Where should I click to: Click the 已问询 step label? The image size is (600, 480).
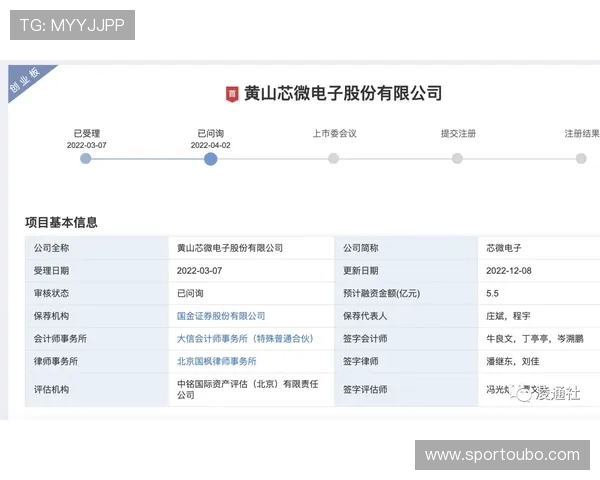(210, 134)
